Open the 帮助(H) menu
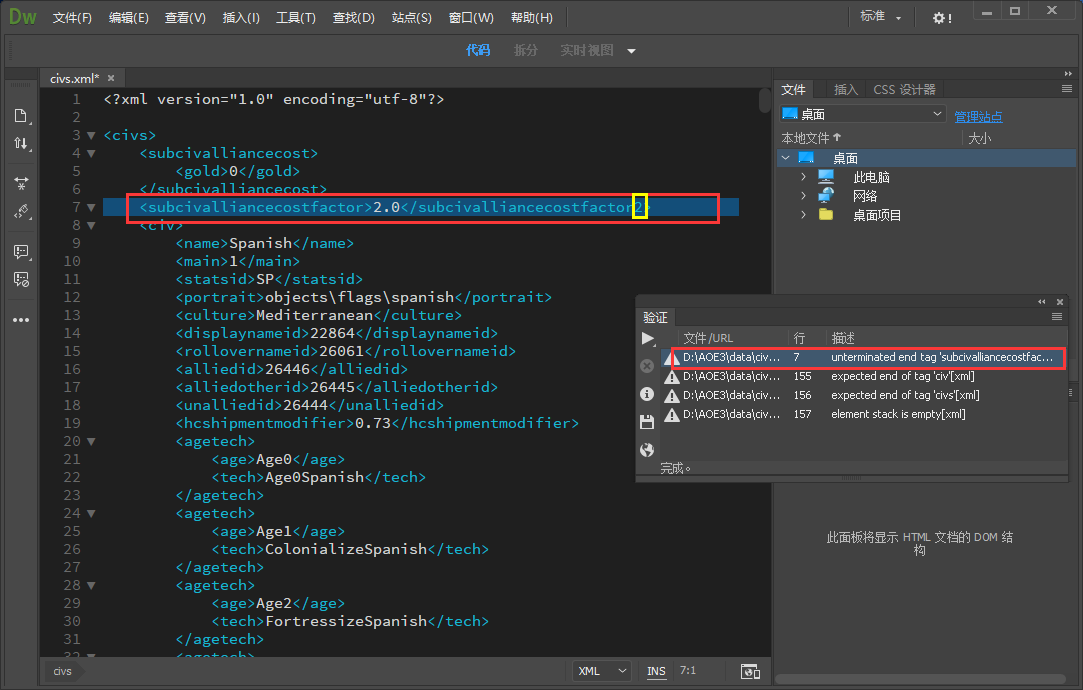The height and width of the screenshot is (690, 1083). coord(532,18)
